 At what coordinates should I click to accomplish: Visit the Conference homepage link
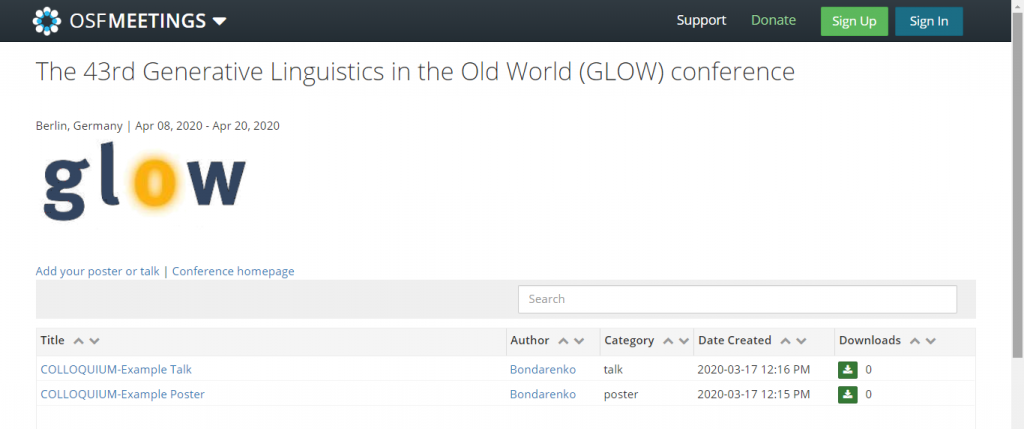pyautogui.click(x=233, y=271)
